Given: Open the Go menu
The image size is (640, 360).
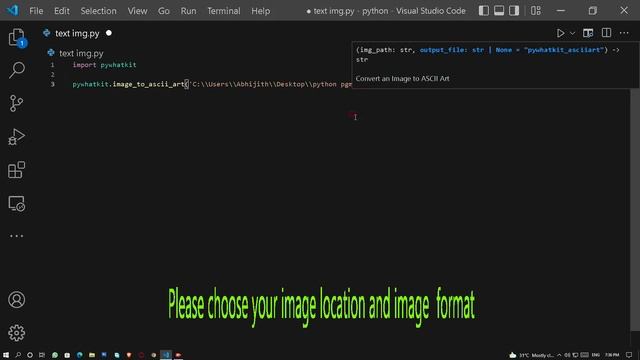Looking at the screenshot, I should tap(164, 11).
